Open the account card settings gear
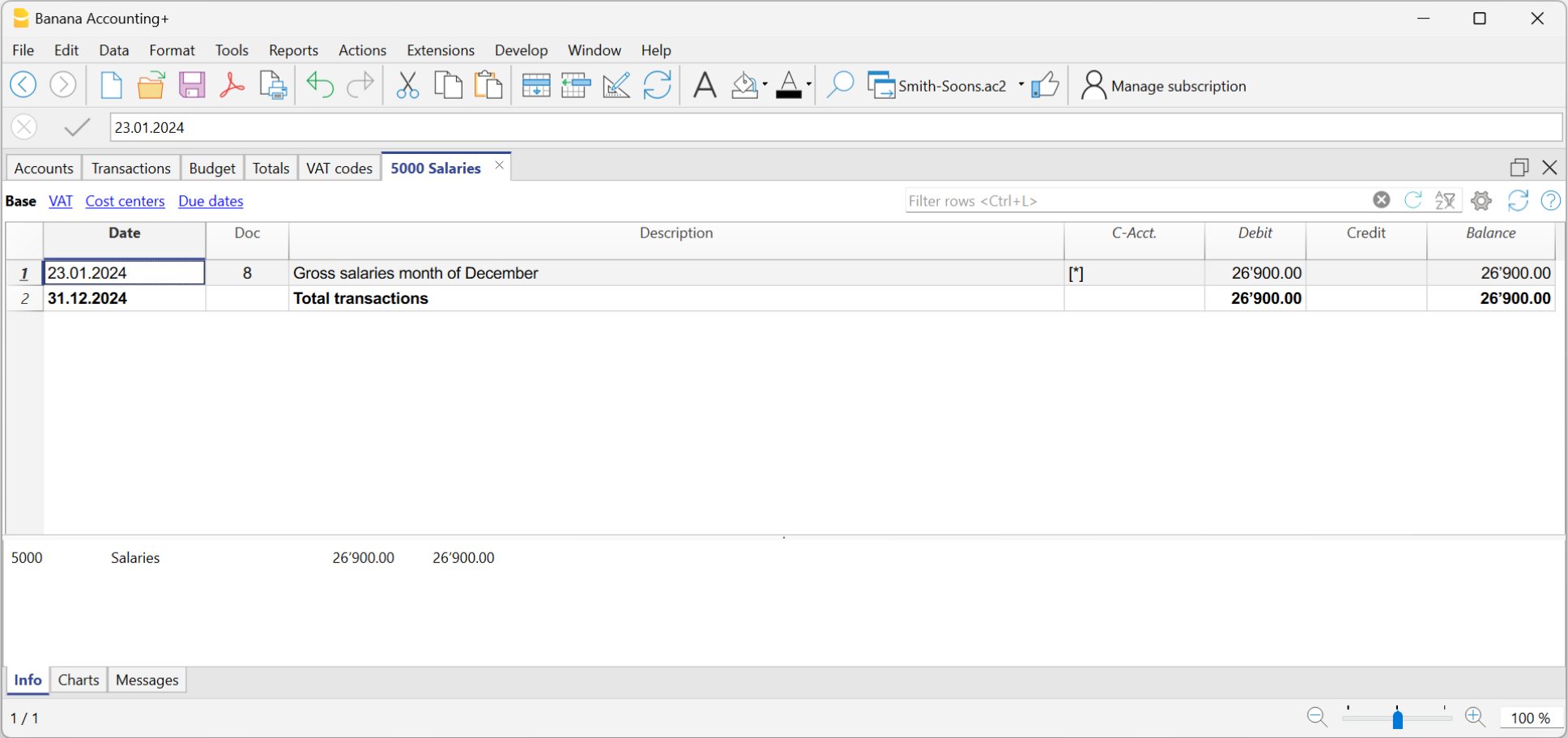 1481,201
